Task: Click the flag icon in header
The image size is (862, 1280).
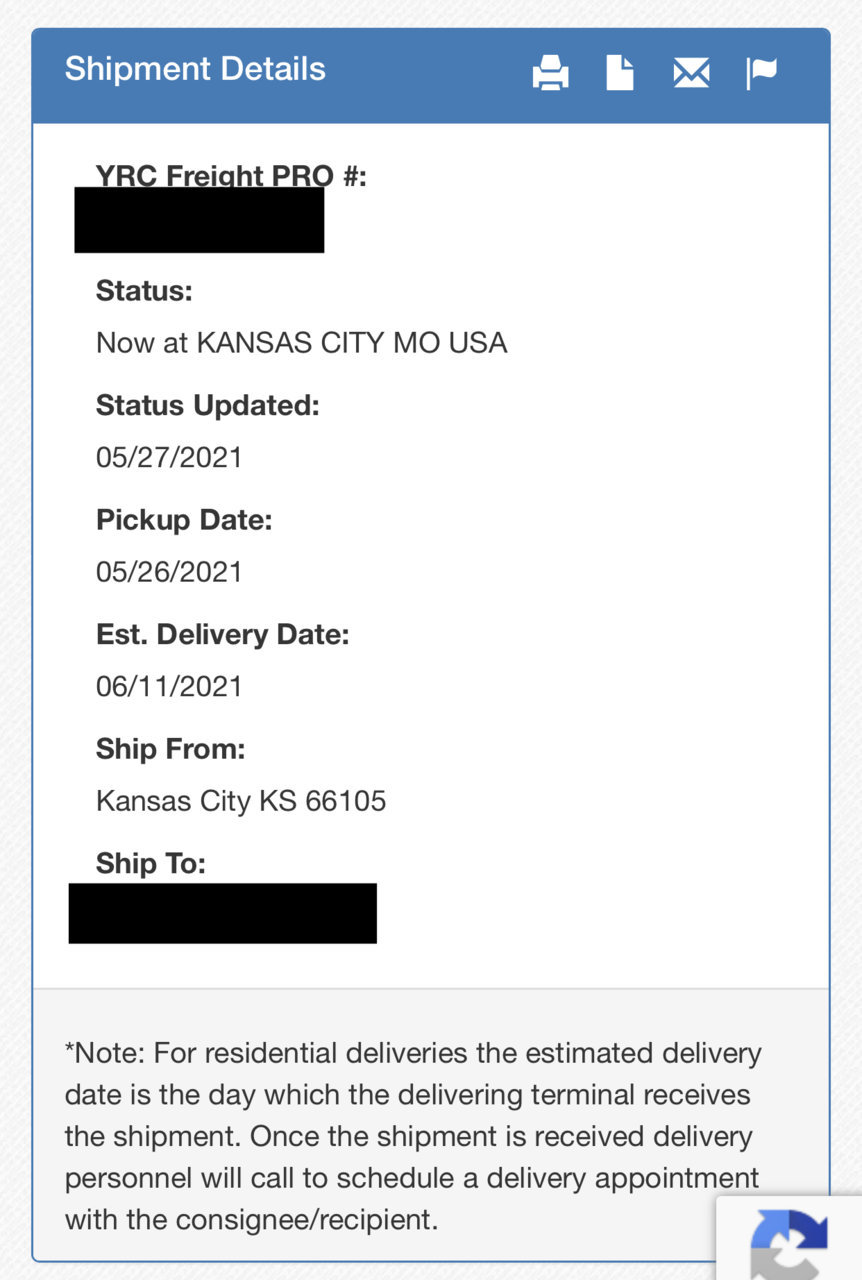Action: coord(761,73)
